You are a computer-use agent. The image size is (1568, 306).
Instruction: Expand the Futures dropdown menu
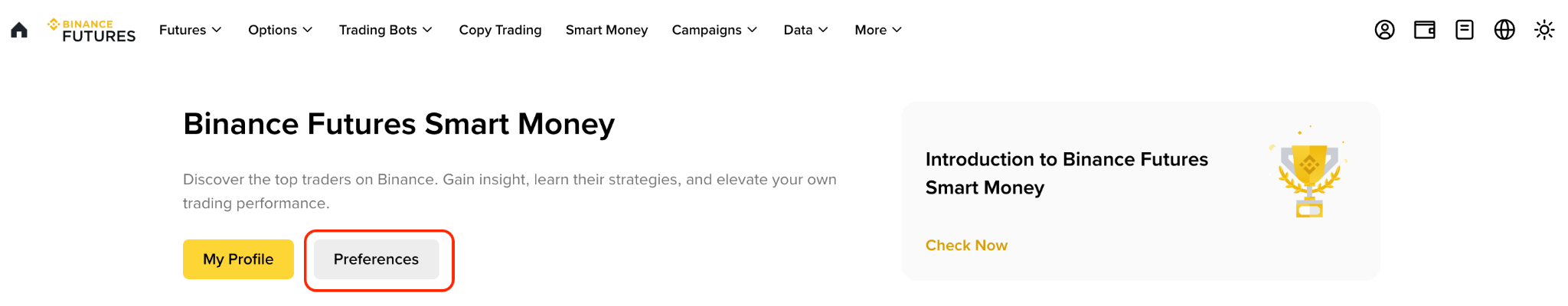[190, 30]
